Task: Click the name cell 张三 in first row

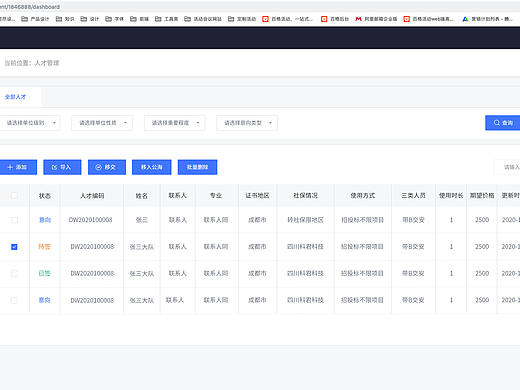Action: pos(142,220)
